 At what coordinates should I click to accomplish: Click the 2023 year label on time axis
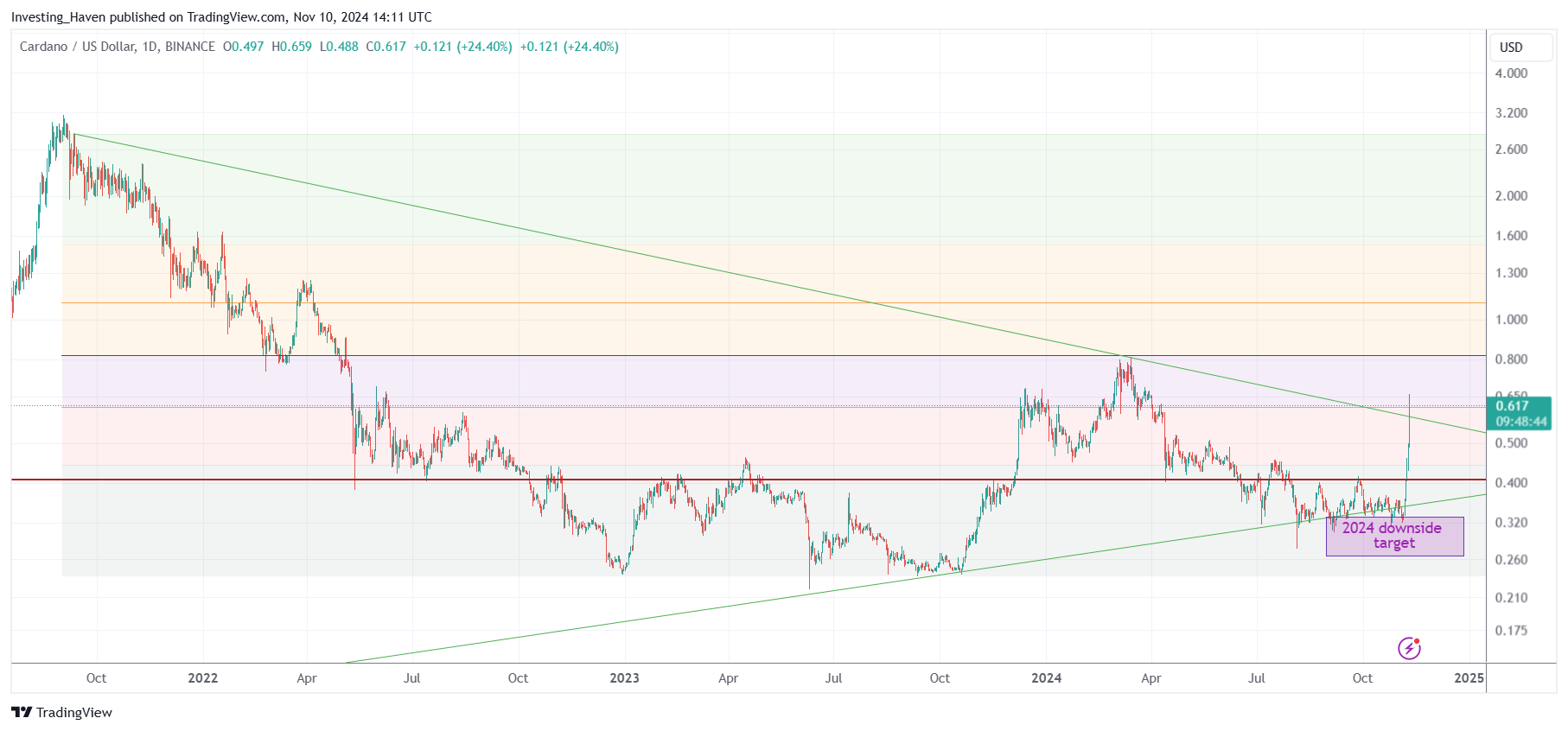(x=624, y=678)
